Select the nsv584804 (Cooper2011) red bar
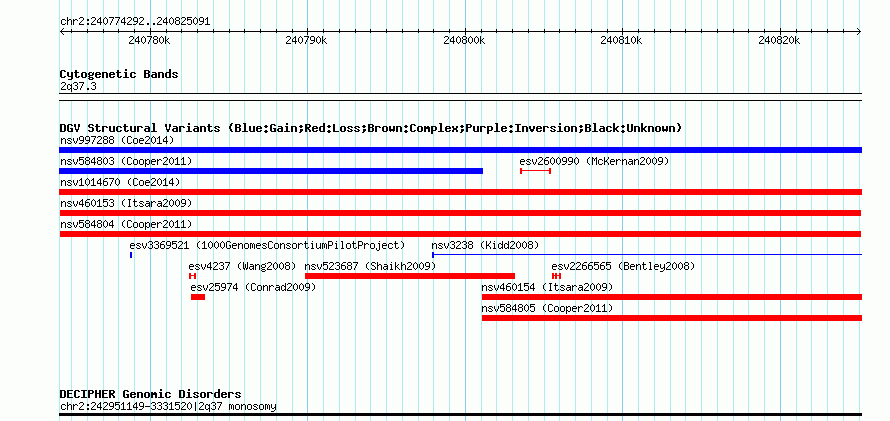This screenshot has width=890, height=421. [x=460, y=234]
